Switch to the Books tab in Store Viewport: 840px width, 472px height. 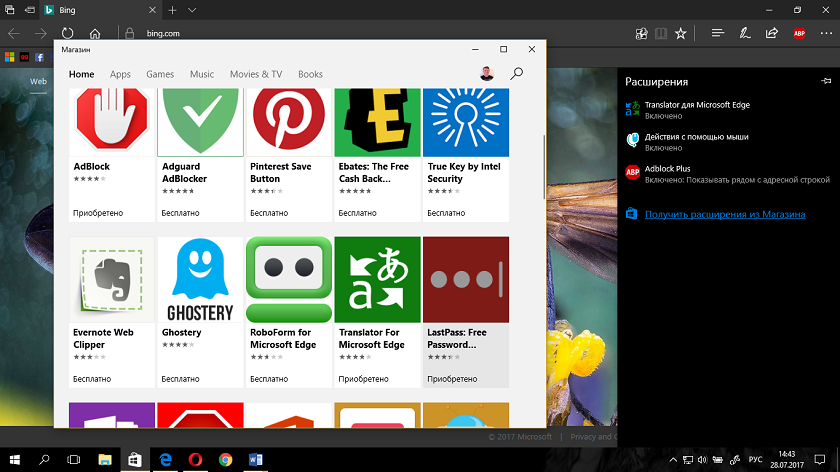pyautogui.click(x=310, y=74)
